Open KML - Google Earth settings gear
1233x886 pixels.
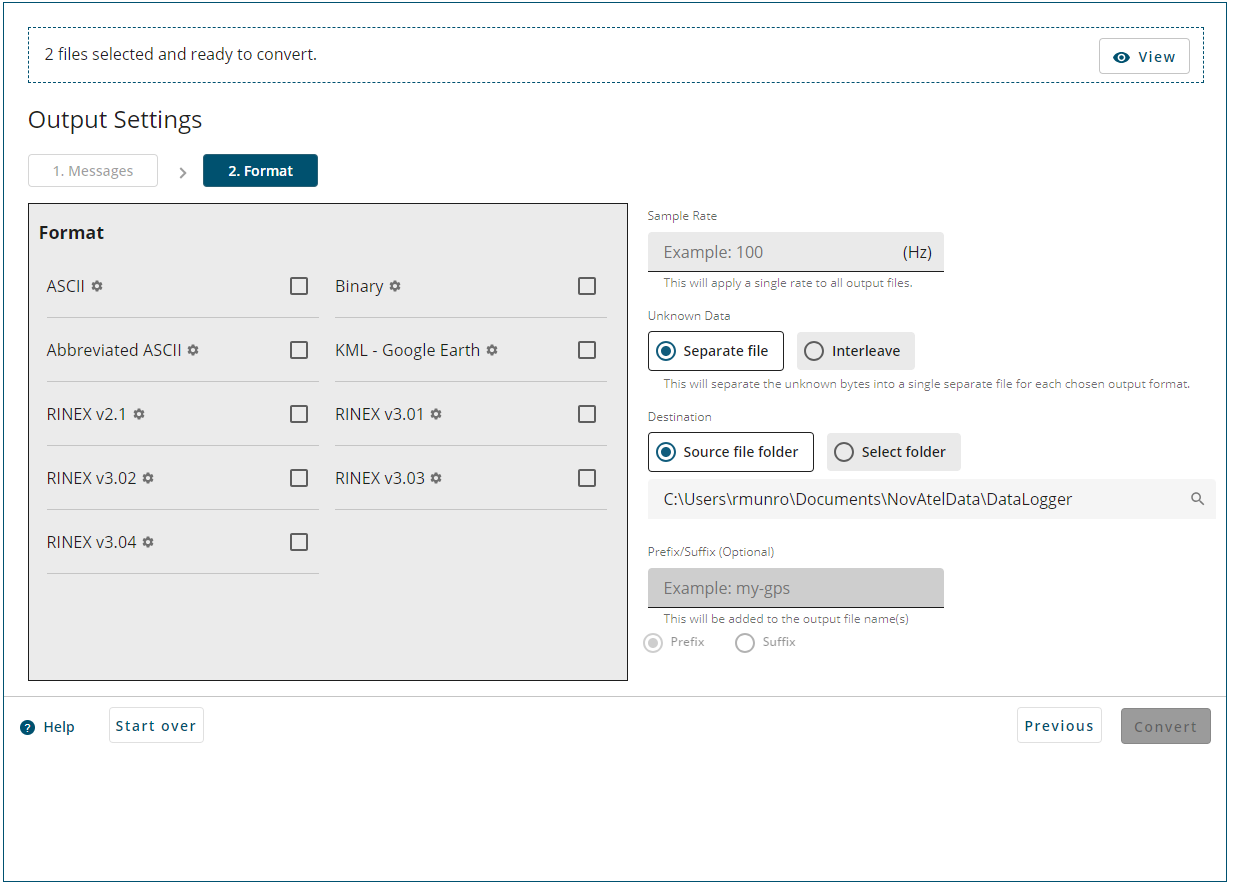point(492,350)
